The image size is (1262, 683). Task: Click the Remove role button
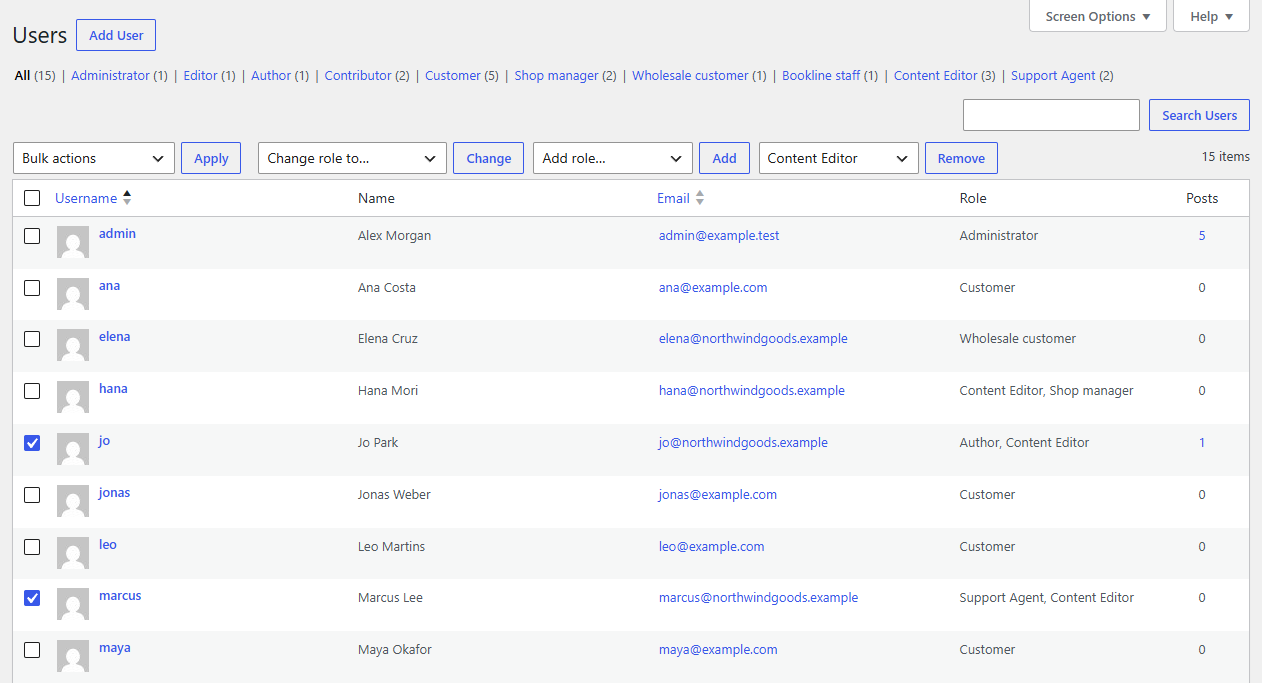click(961, 158)
